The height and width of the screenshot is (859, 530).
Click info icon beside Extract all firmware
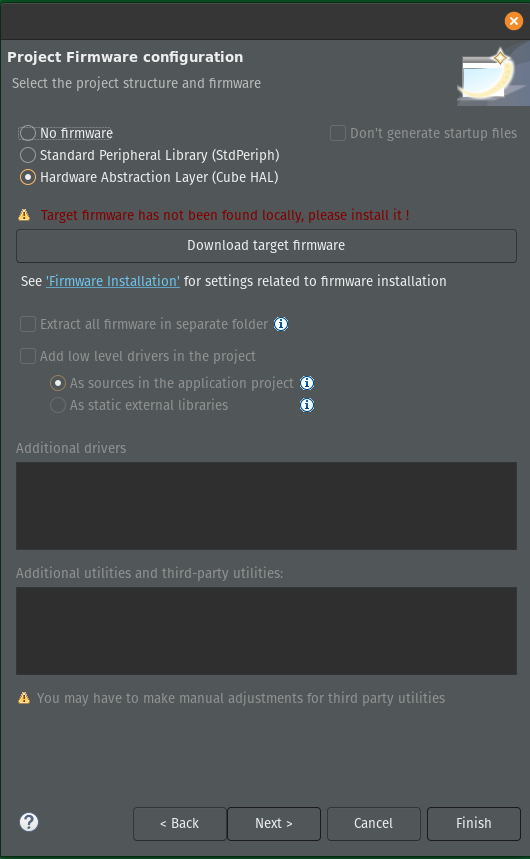coord(281,324)
